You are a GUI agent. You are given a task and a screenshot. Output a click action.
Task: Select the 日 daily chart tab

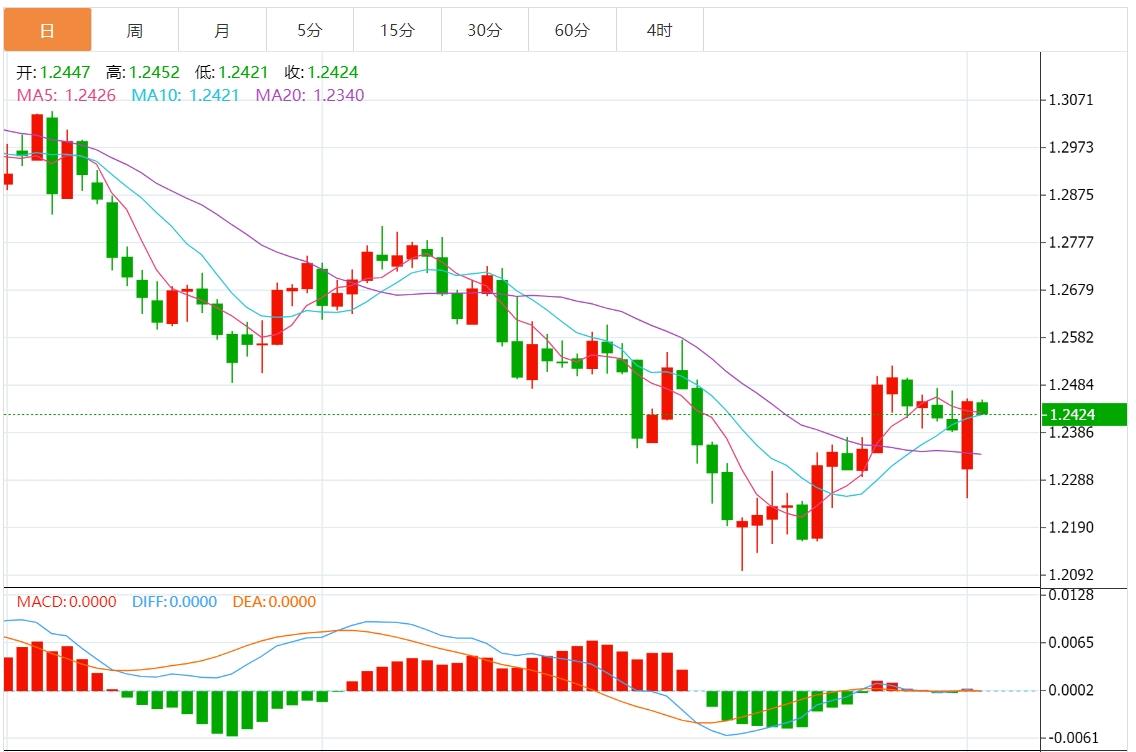[x=48, y=30]
